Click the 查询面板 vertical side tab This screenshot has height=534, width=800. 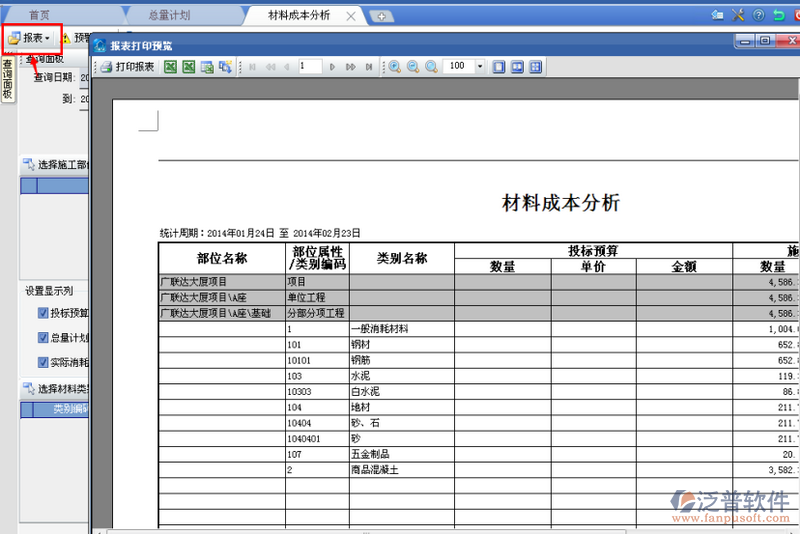pyautogui.click(x=8, y=79)
